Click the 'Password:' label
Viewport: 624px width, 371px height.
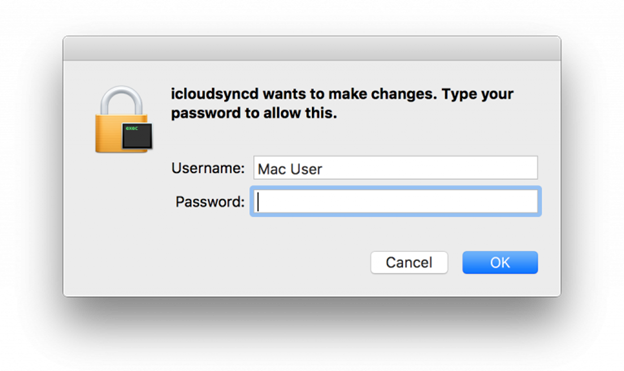click(x=210, y=202)
